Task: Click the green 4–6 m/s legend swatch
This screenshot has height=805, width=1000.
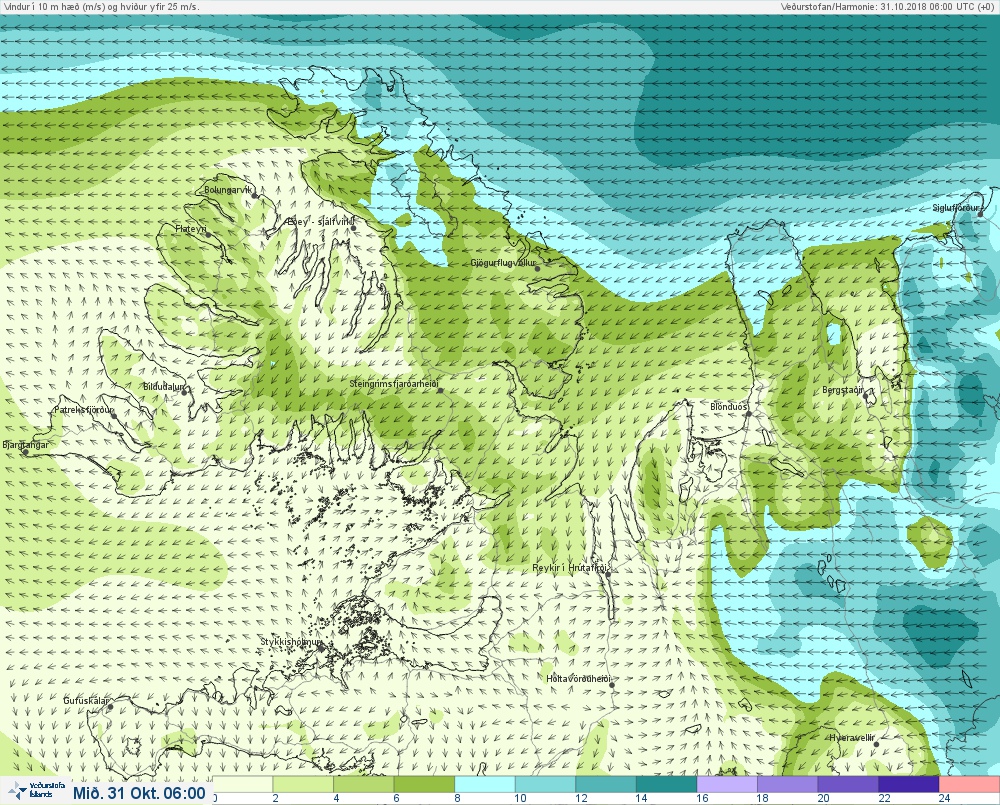Action: [x=364, y=784]
